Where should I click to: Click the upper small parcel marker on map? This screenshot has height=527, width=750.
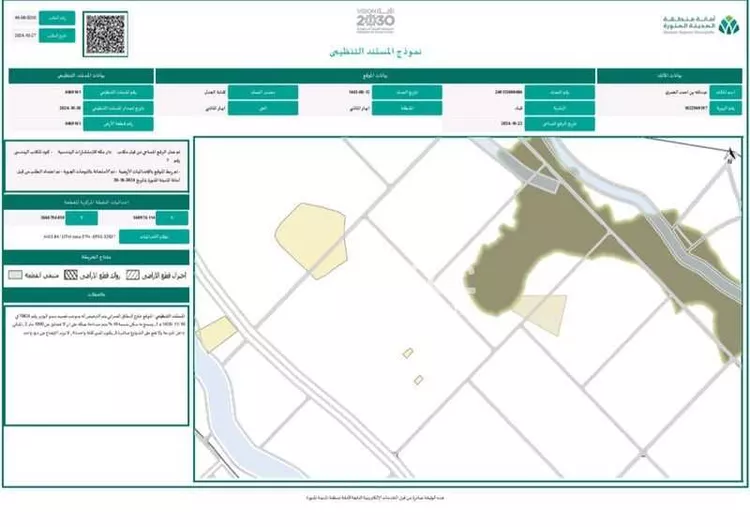point(408,352)
